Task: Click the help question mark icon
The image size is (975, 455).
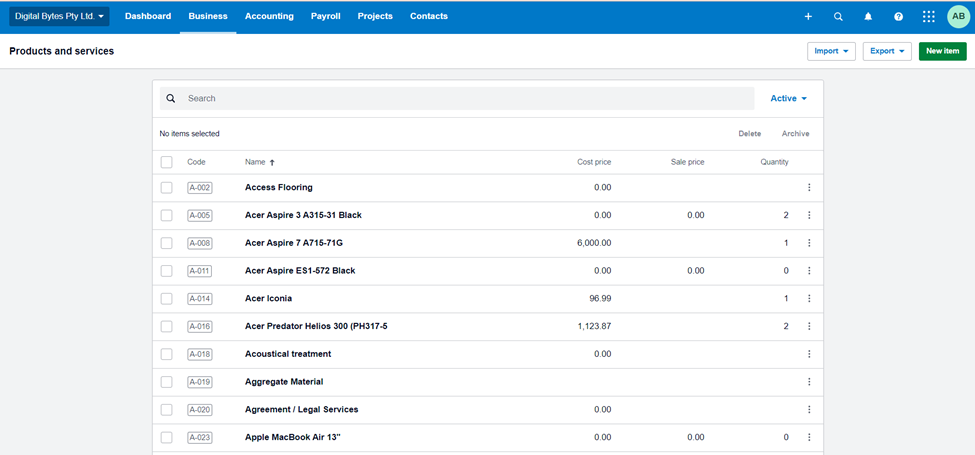Action: click(x=898, y=17)
